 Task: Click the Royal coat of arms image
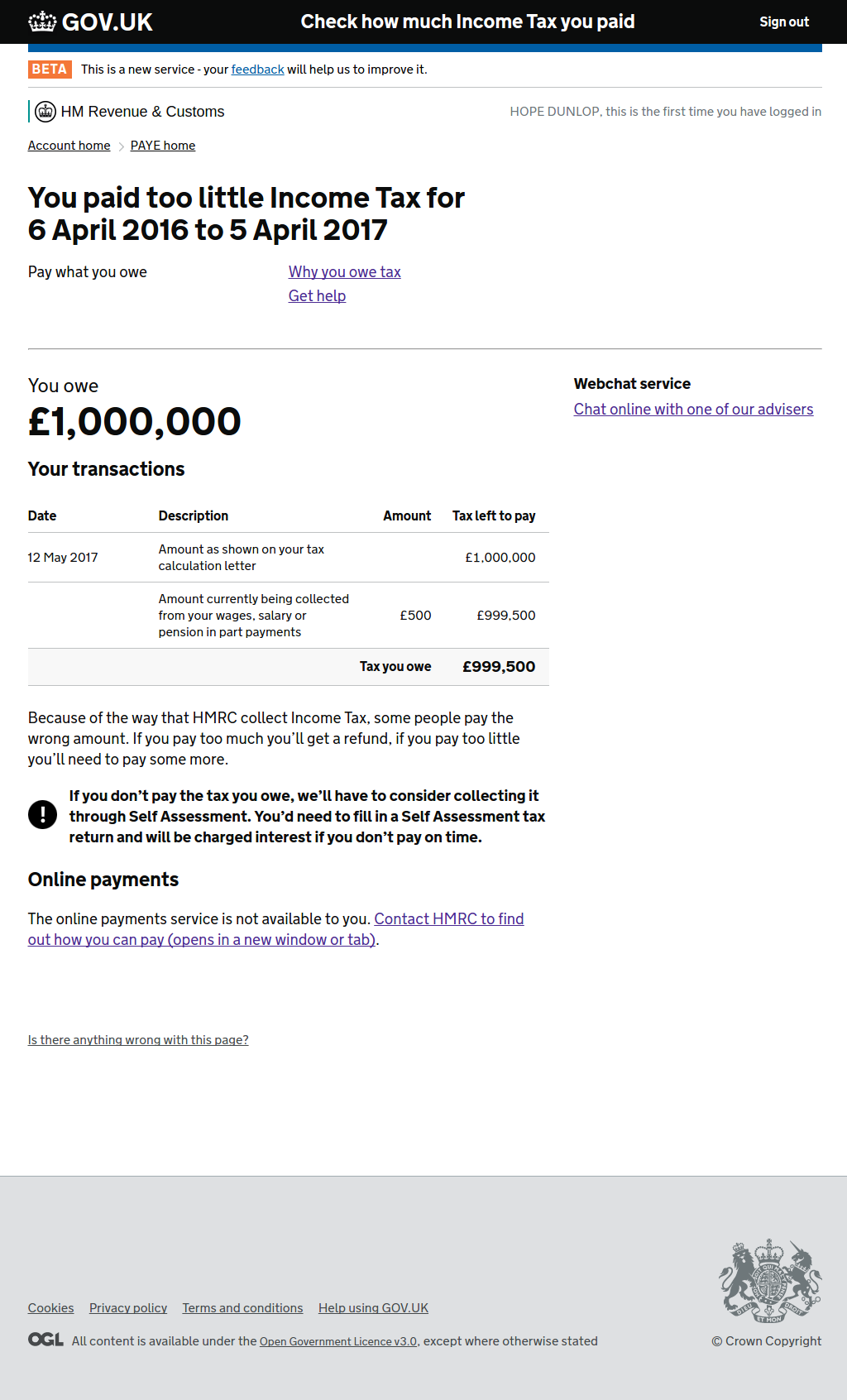tap(769, 1279)
